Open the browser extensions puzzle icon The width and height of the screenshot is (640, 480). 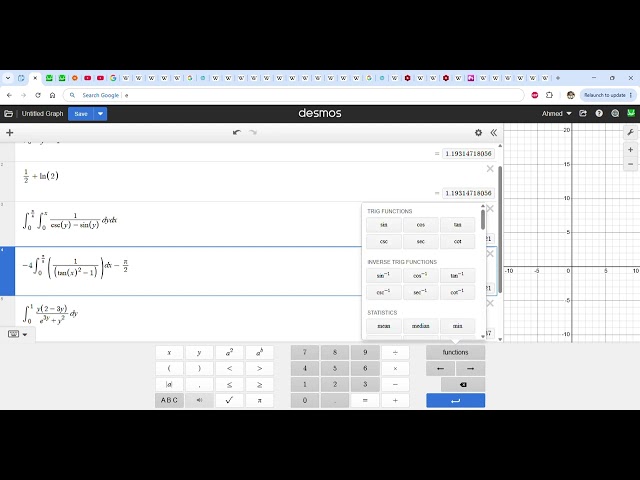coord(549,95)
